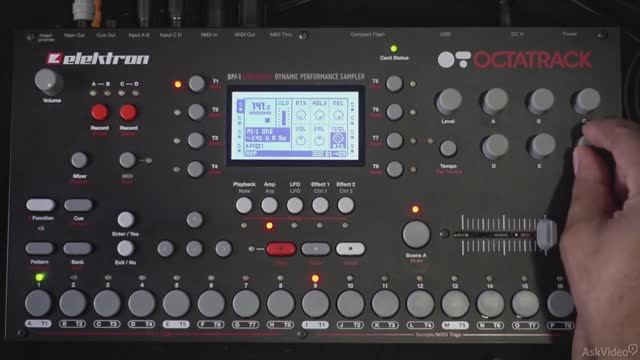The image size is (640, 360).
Task: Select track T8 button
Action: (x=394, y=169)
